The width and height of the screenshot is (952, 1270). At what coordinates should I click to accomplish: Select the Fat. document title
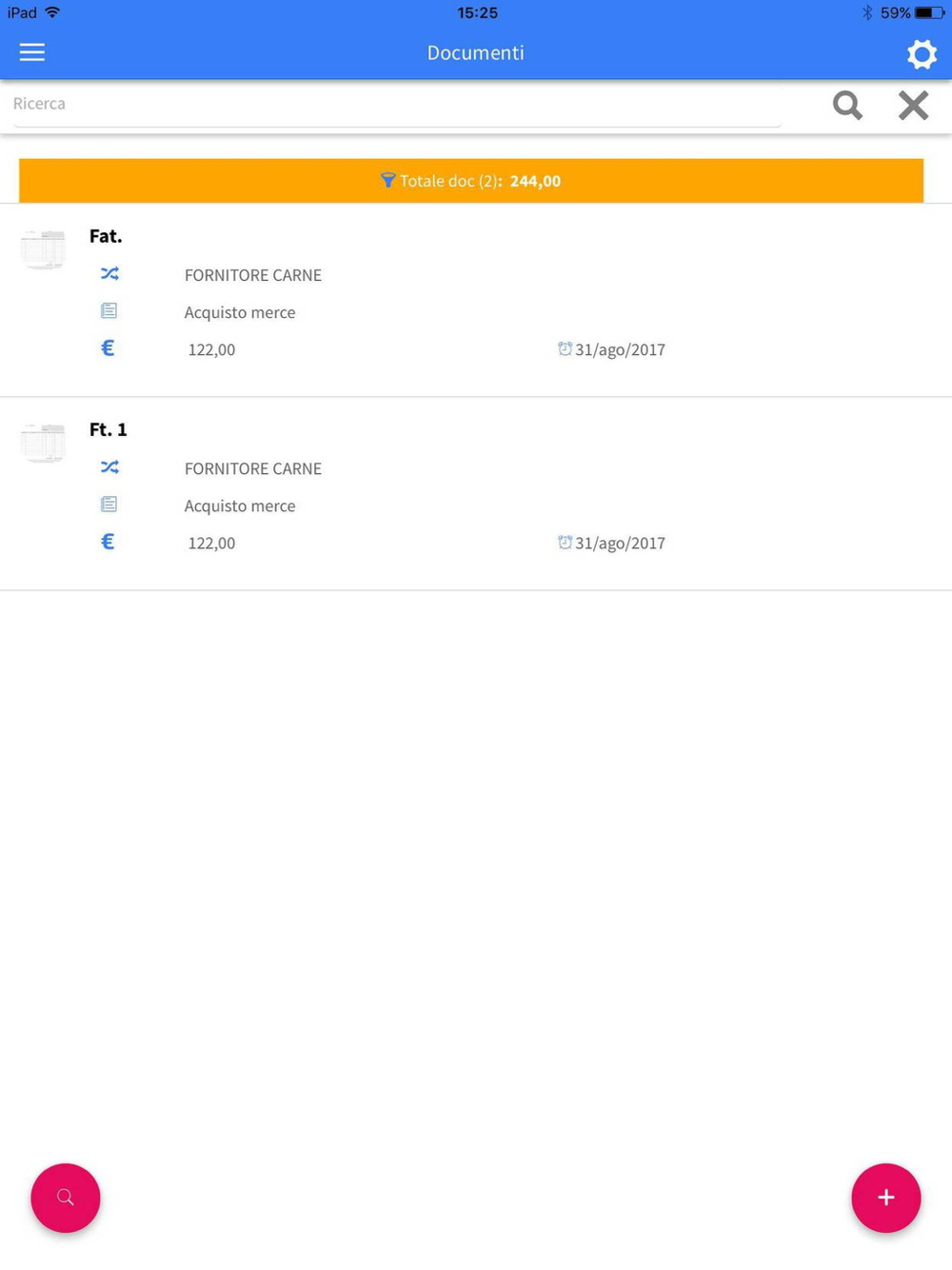tap(106, 236)
